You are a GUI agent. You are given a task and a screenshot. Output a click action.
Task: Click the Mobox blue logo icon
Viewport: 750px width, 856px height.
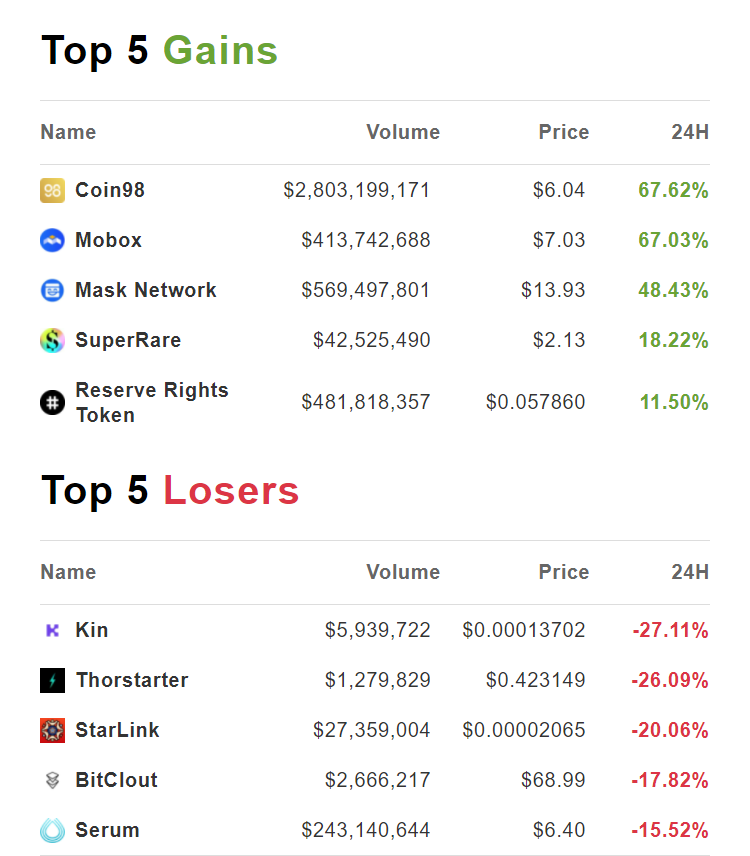52,240
